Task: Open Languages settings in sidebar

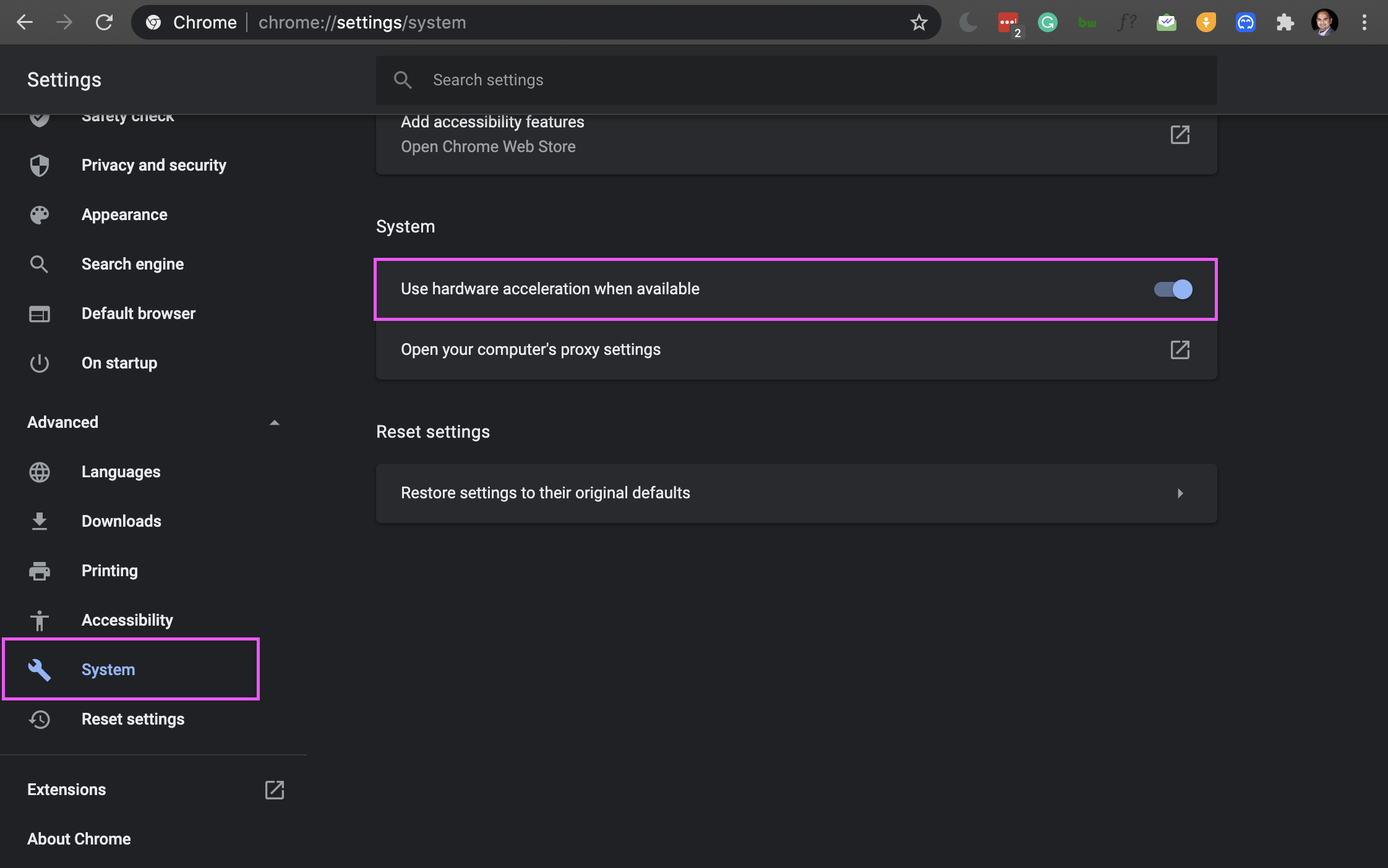Action: (x=121, y=472)
